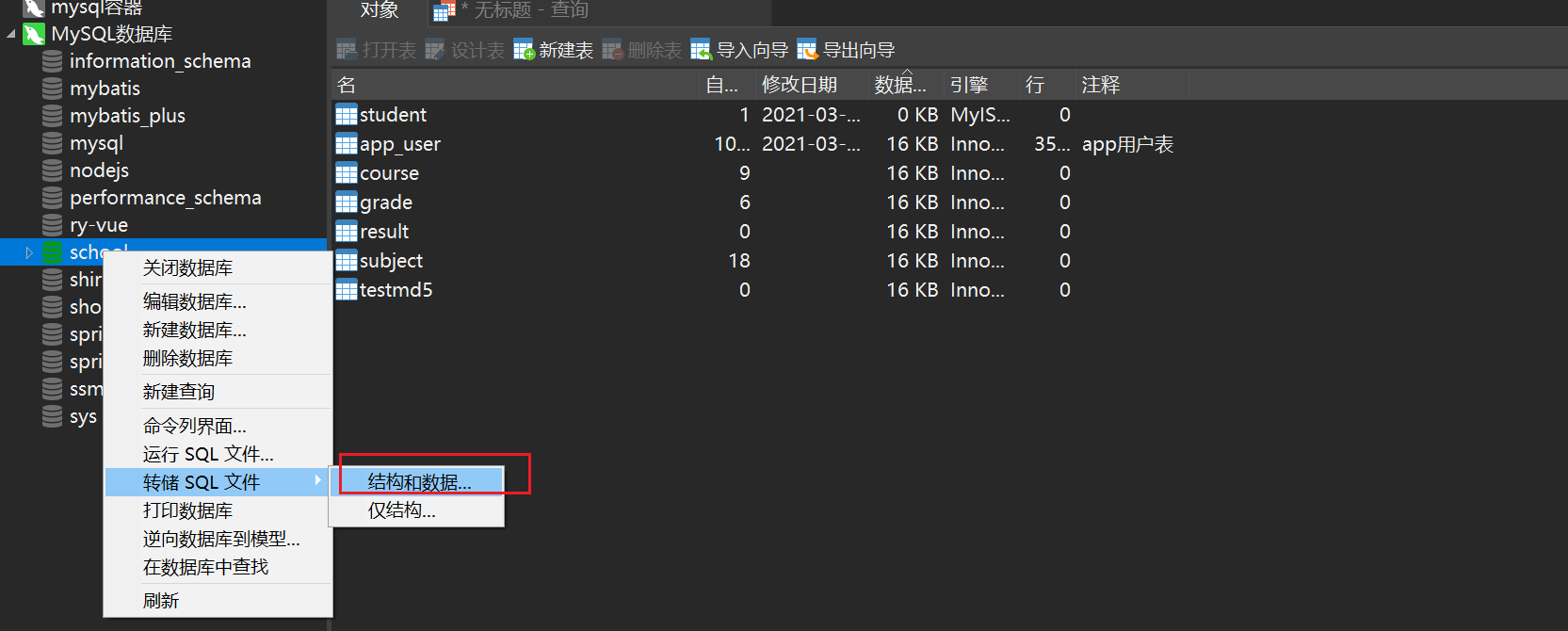The image size is (1568, 631).
Task: Open the 转储 SQL 文件 submenu arrow
Action: pos(318,481)
